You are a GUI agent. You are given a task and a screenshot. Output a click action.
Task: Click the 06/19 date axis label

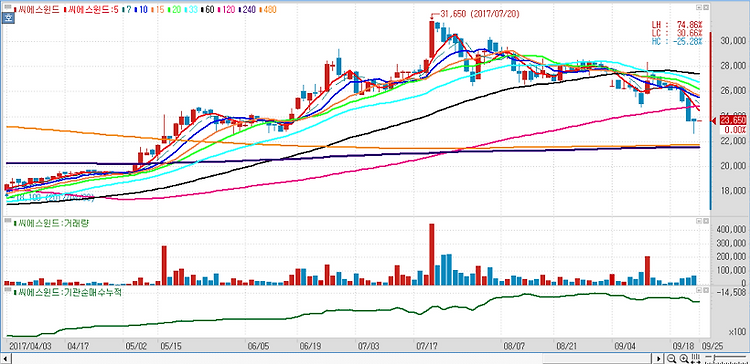click(310, 345)
